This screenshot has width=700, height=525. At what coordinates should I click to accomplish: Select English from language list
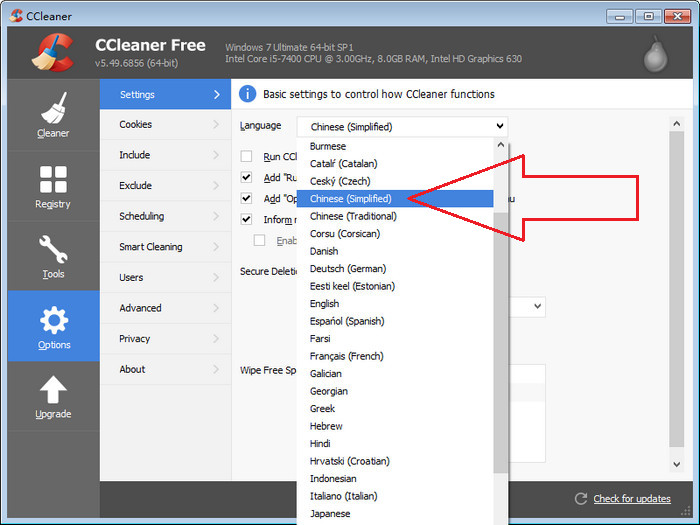395,304
